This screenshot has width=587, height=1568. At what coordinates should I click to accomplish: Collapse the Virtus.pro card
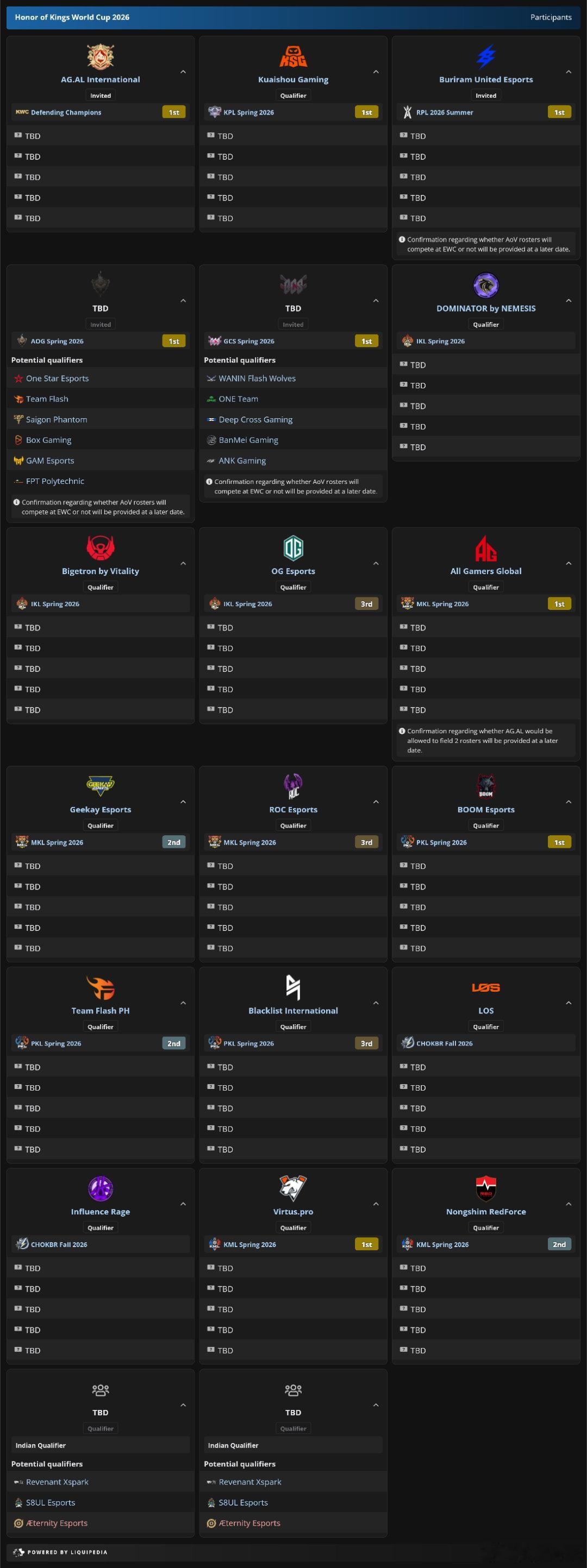pos(376,1204)
